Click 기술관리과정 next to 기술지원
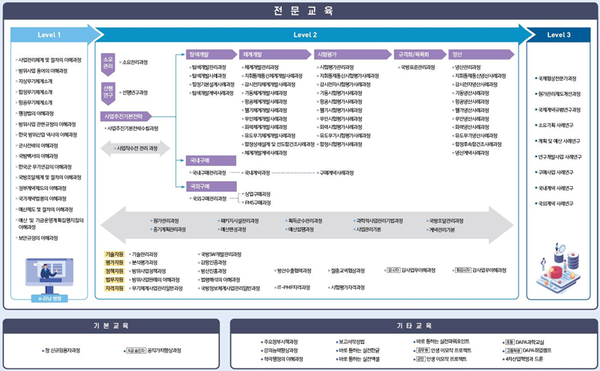Image resolution: width=600 pixels, height=371 pixels. click(x=145, y=254)
